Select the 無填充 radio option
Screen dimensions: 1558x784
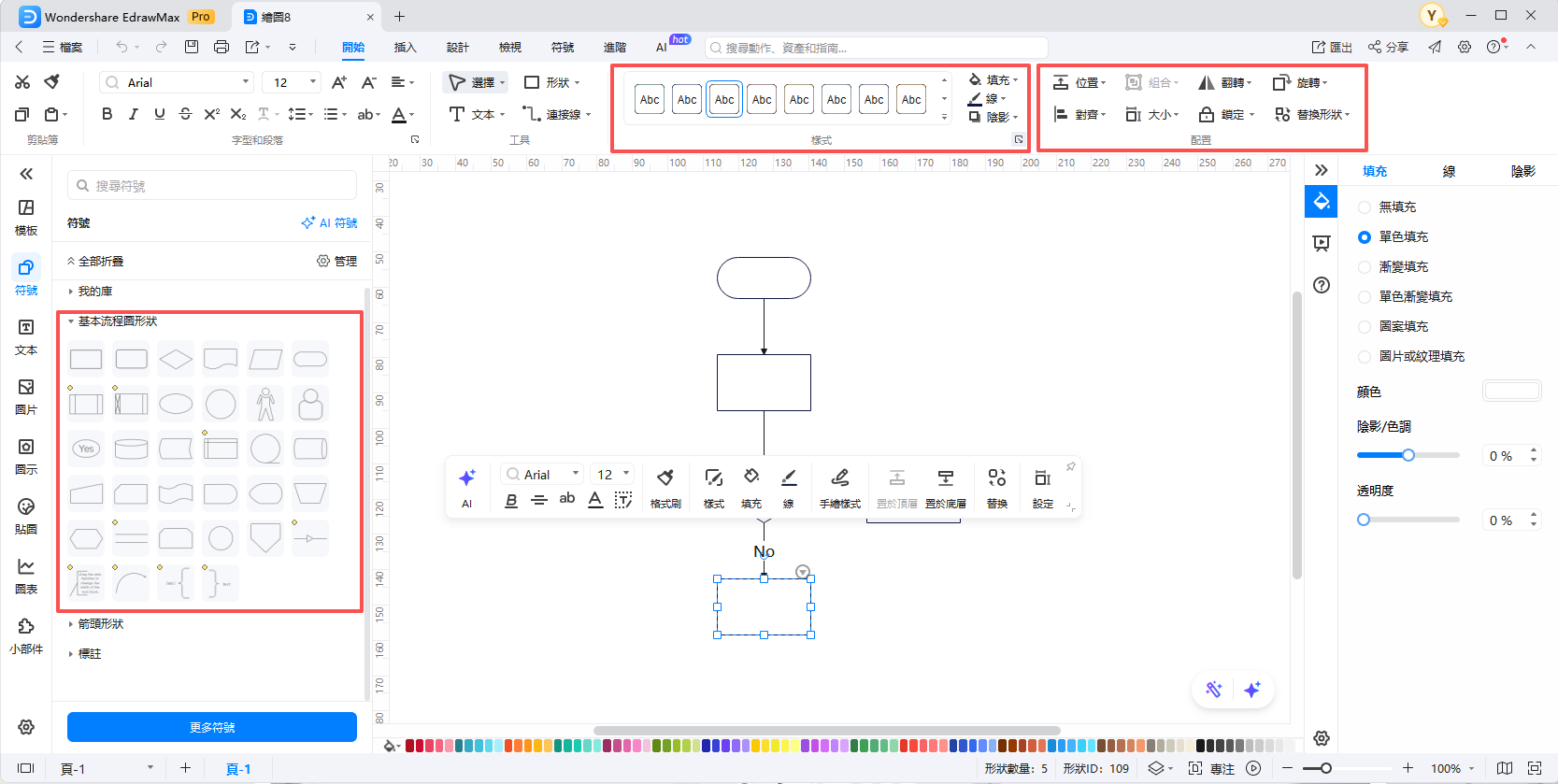pyautogui.click(x=1365, y=207)
